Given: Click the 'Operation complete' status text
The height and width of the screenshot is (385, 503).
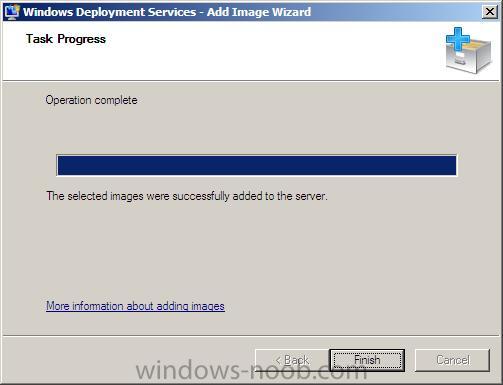Looking at the screenshot, I should 91,100.
